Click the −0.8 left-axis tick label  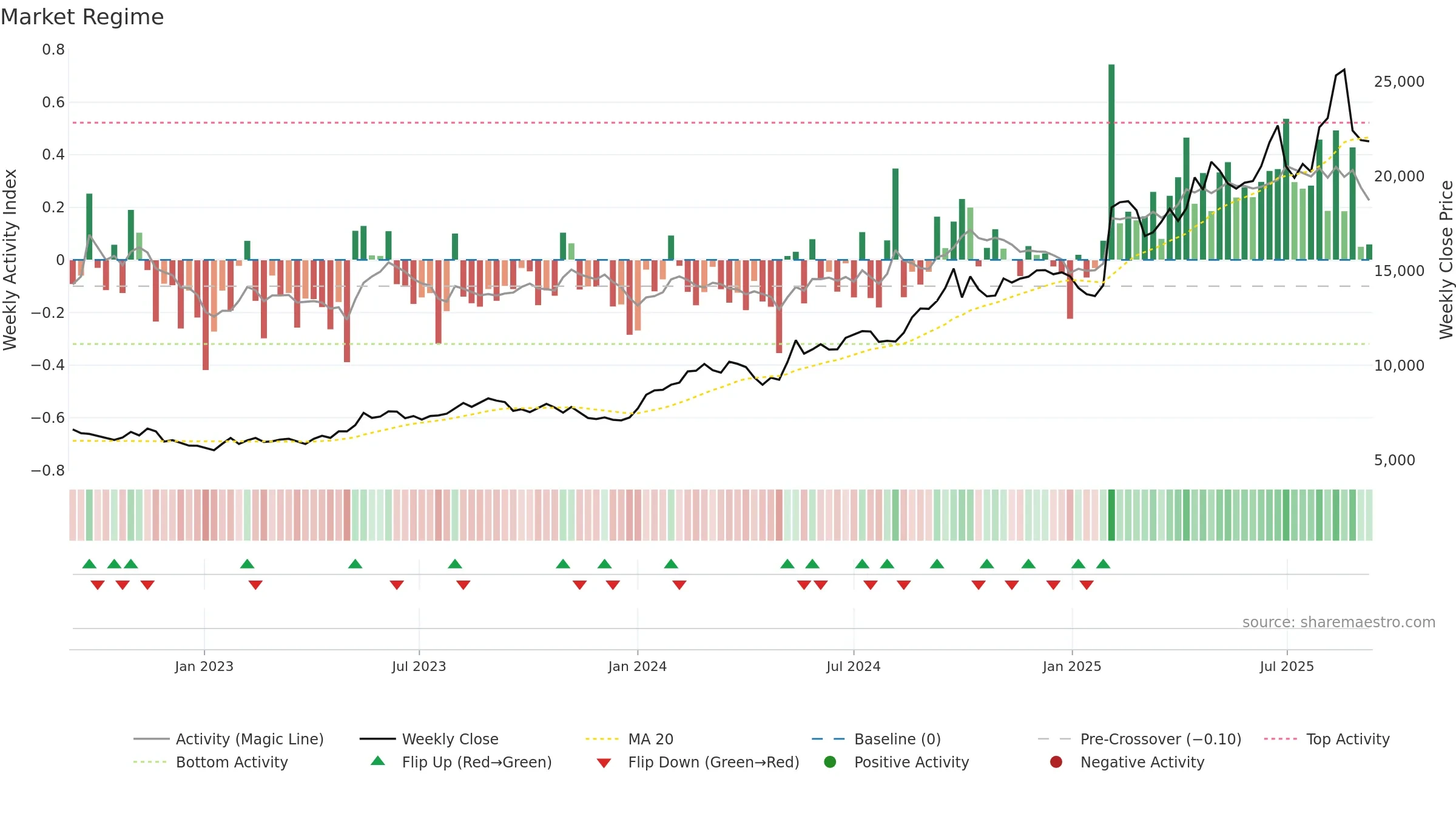[48, 471]
